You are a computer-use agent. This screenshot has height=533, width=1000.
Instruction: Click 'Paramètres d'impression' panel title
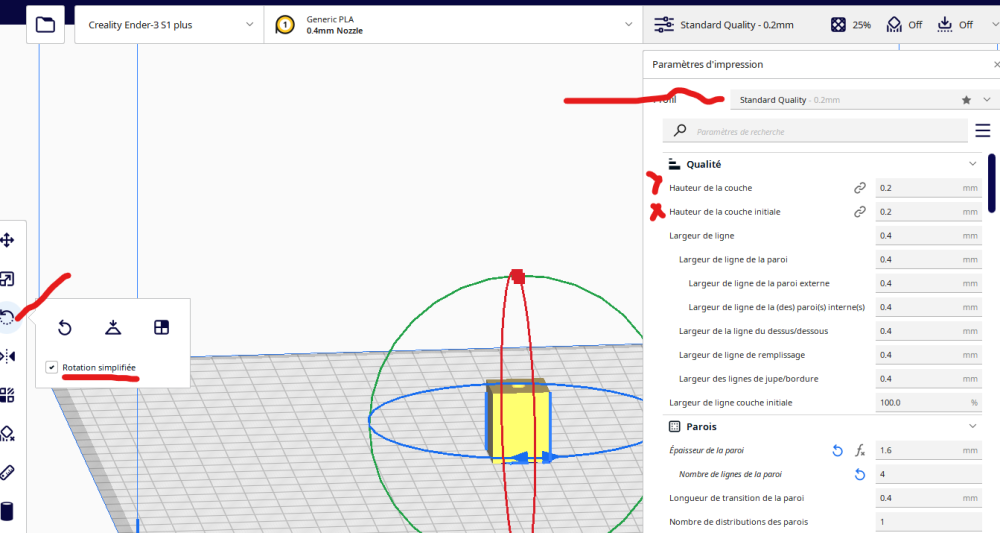tap(707, 64)
